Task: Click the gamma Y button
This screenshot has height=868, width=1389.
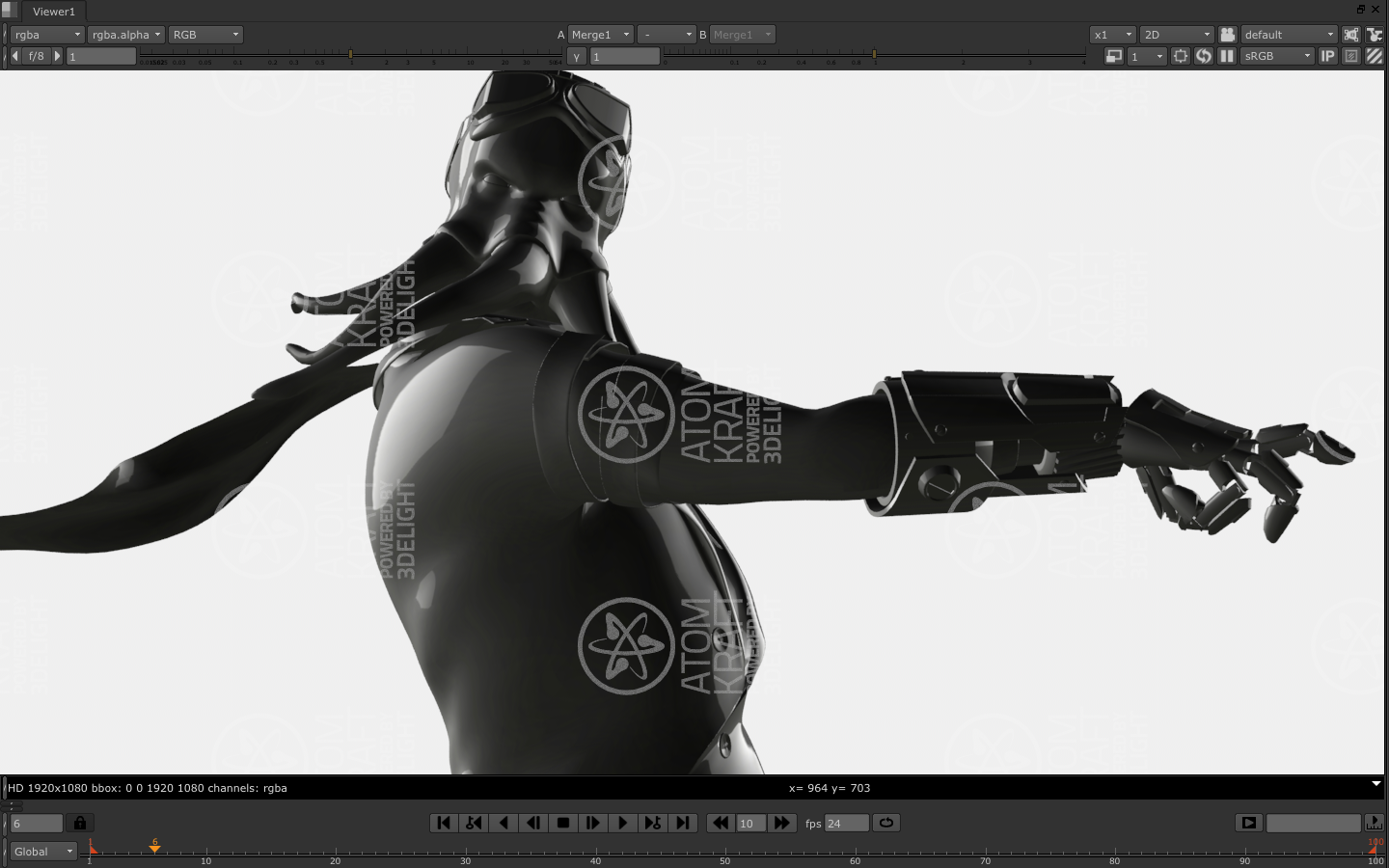Action: [577, 56]
